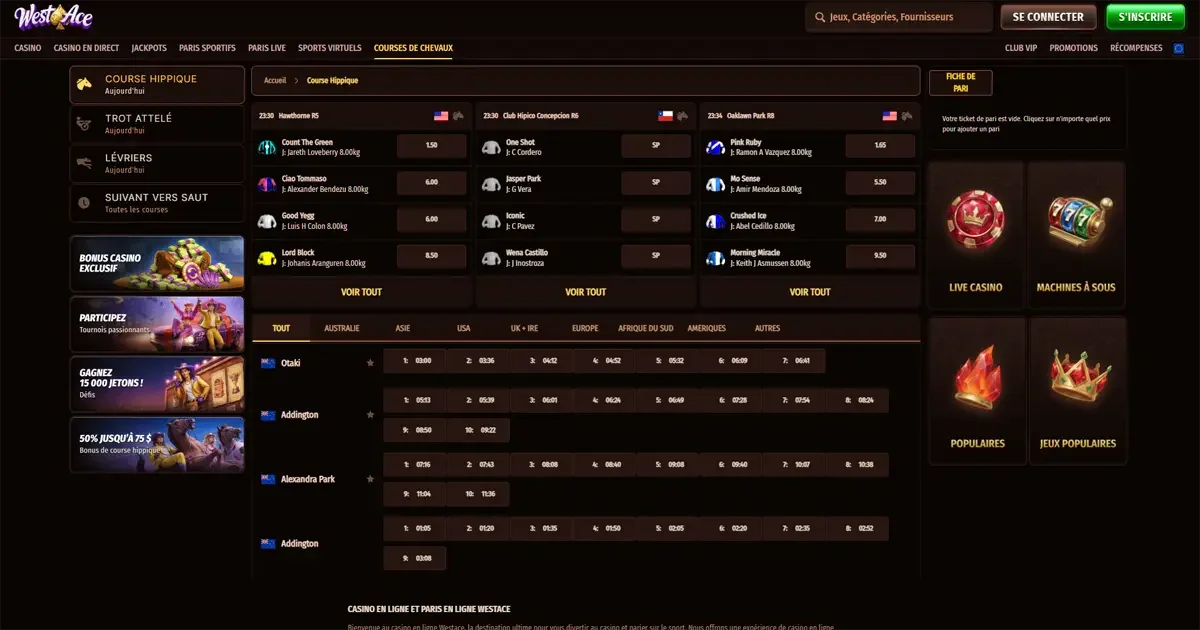Switch to the Afrique du Sud tab
The width and height of the screenshot is (1200, 630).
[x=646, y=328]
